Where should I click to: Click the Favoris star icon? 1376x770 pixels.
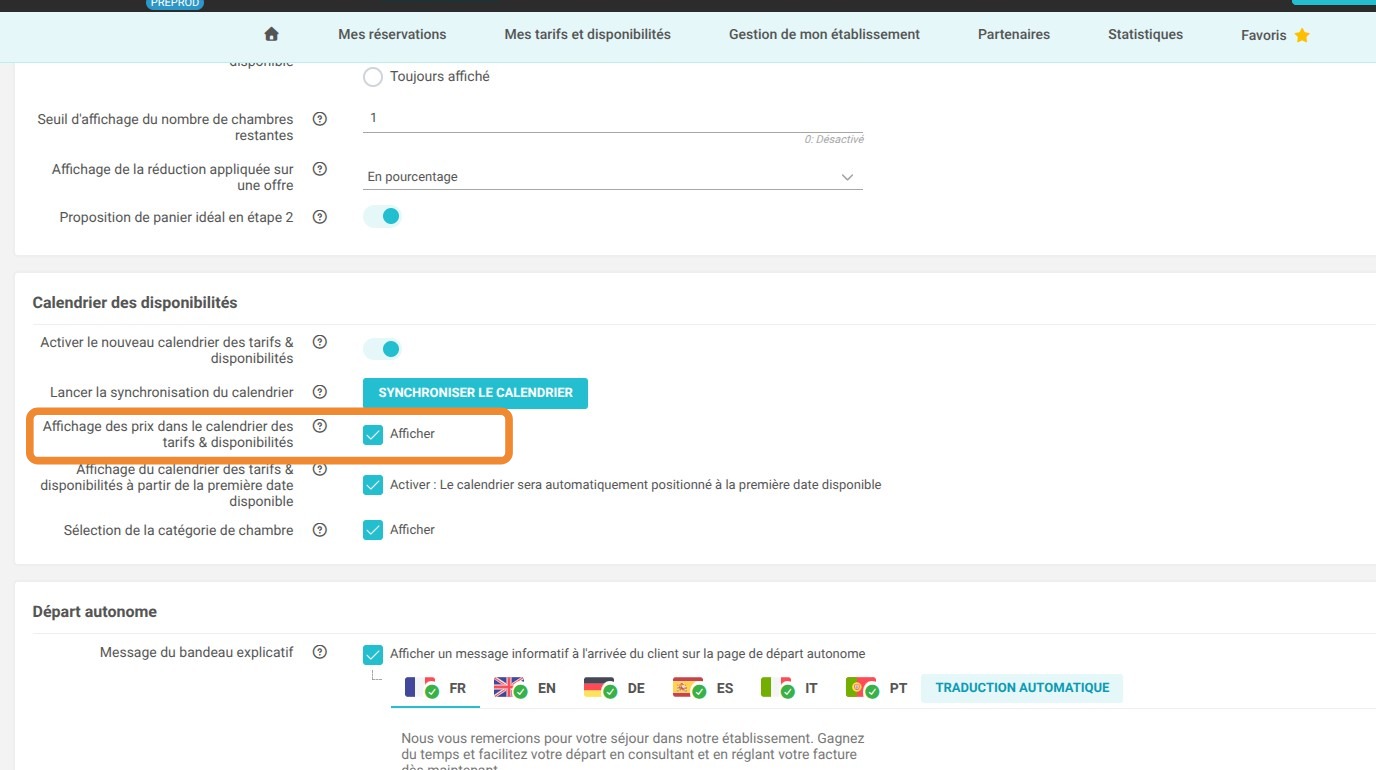point(1302,35)
